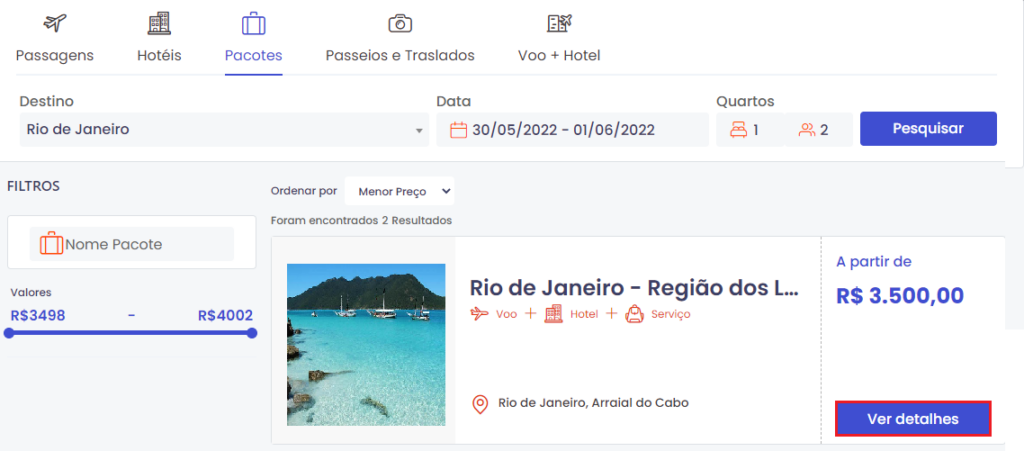
Task: Click the maximum value R$4002
Action: (x=225, y=316)
